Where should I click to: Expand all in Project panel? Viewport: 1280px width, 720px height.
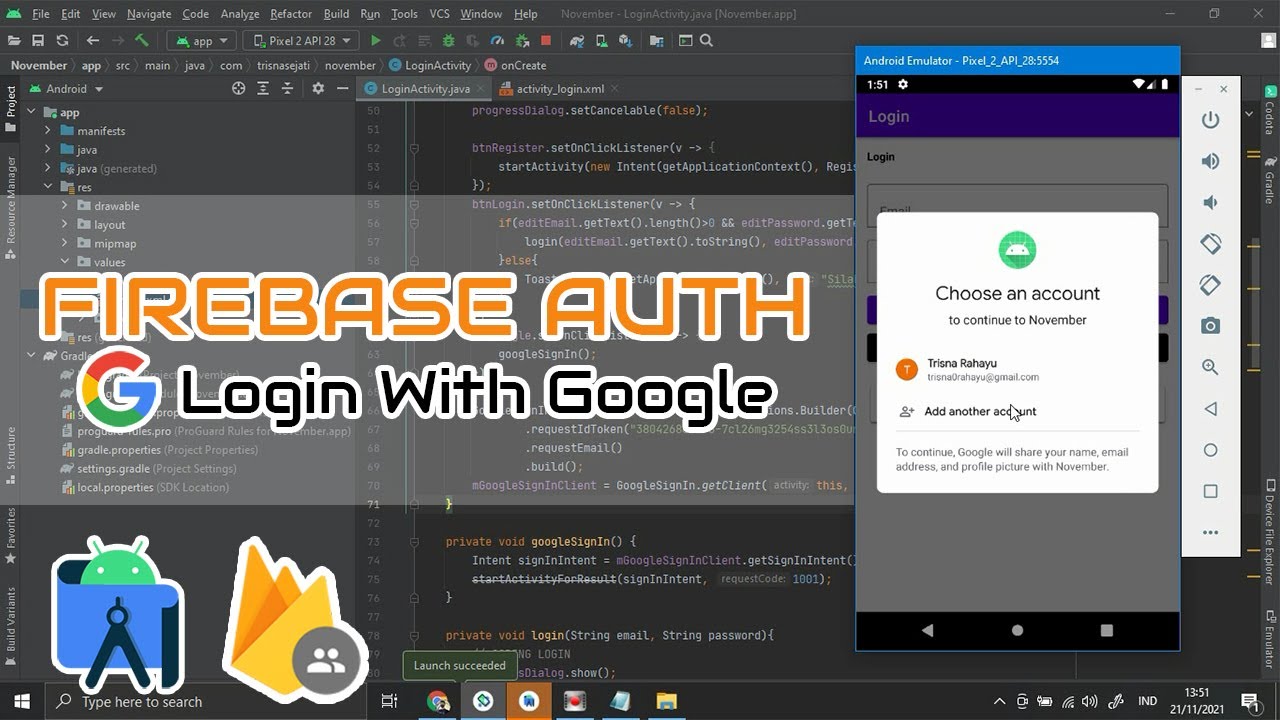click(x=264, y=88)
